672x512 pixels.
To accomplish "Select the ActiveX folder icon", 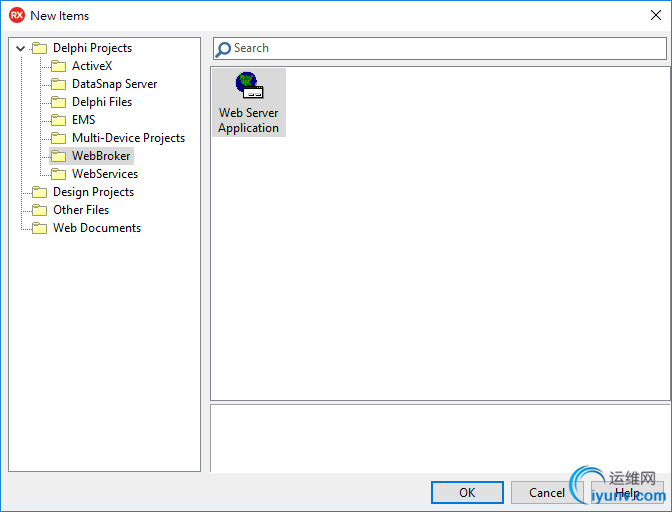I will (58, 66).
